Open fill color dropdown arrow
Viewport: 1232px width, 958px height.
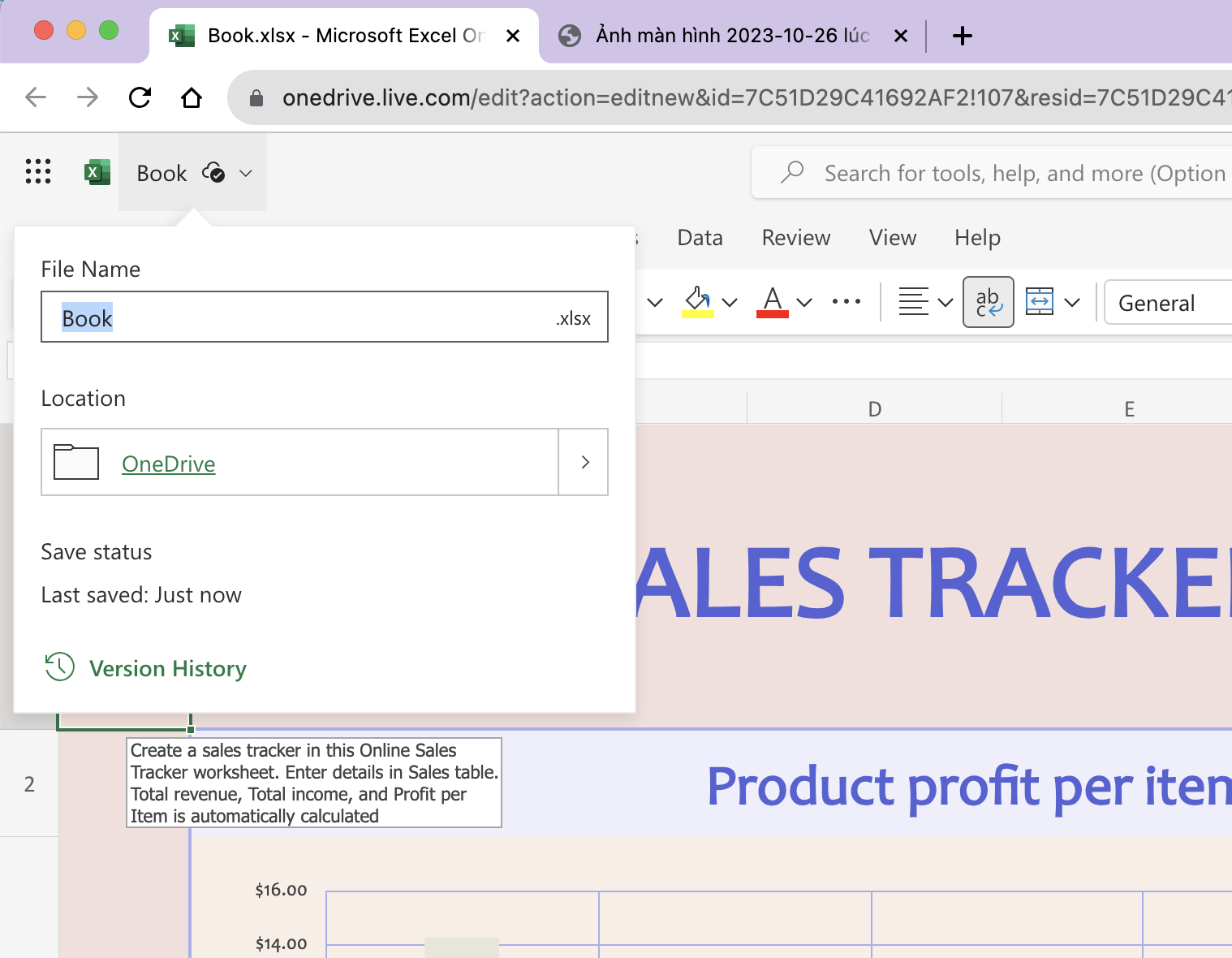730,303
